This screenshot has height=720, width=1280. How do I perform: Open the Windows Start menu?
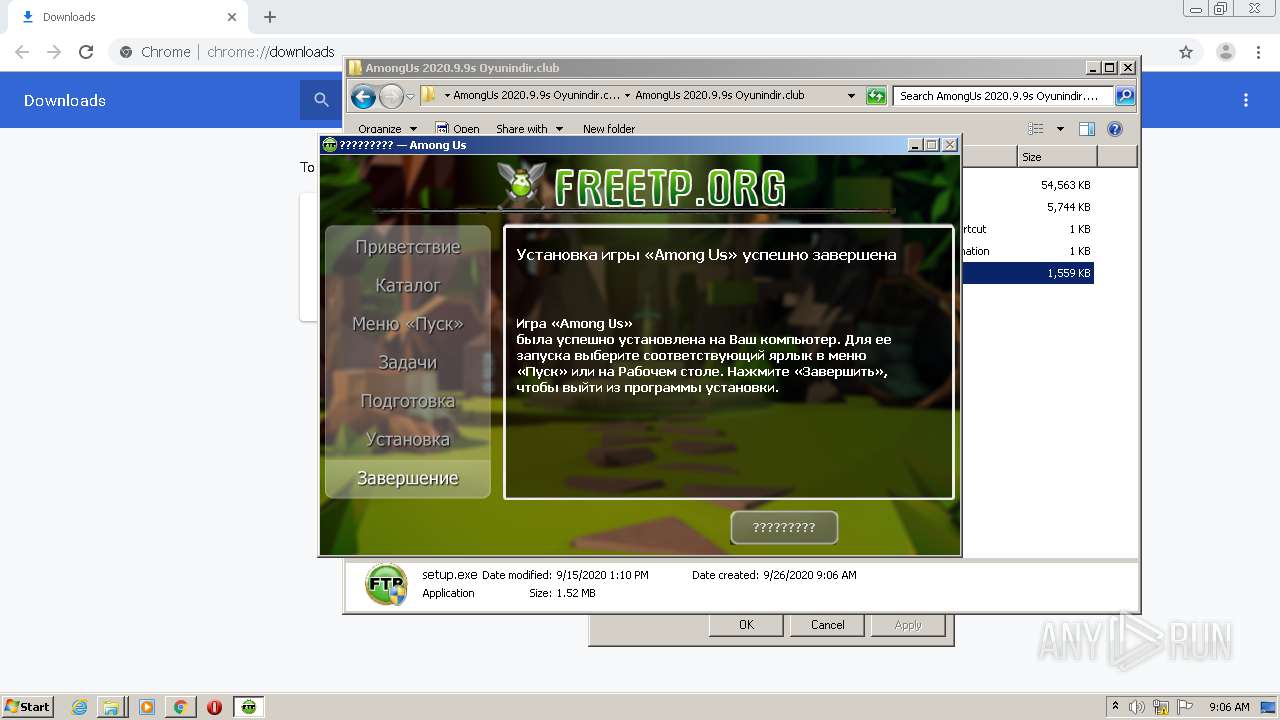pos(28,706)
